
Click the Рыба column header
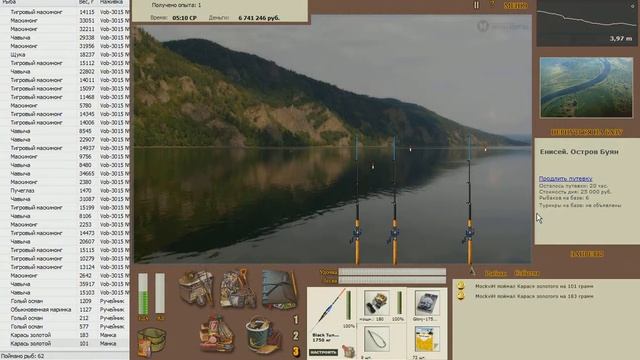[8, 2]
